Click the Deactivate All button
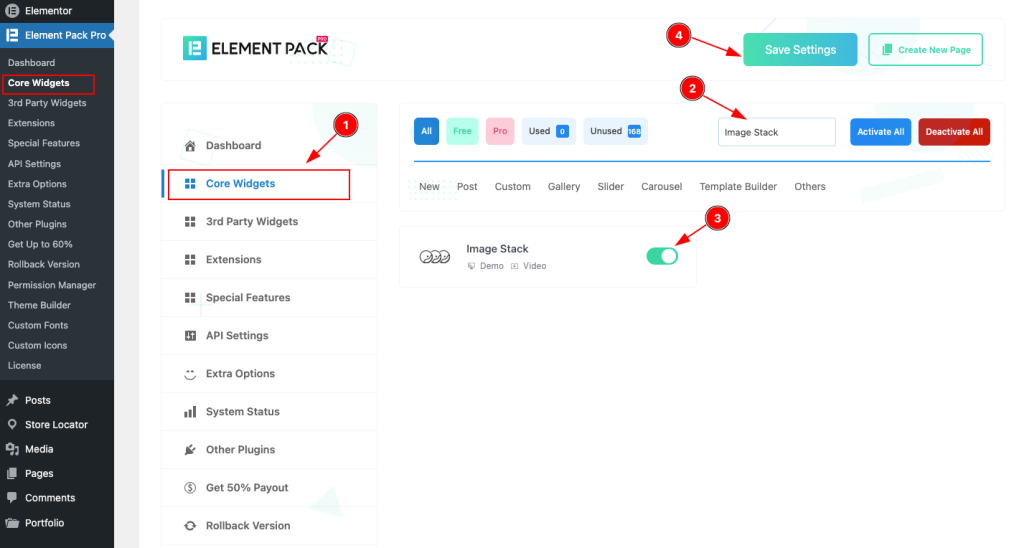The height and width of the screenshot is (548, 1024). [954, 132]
